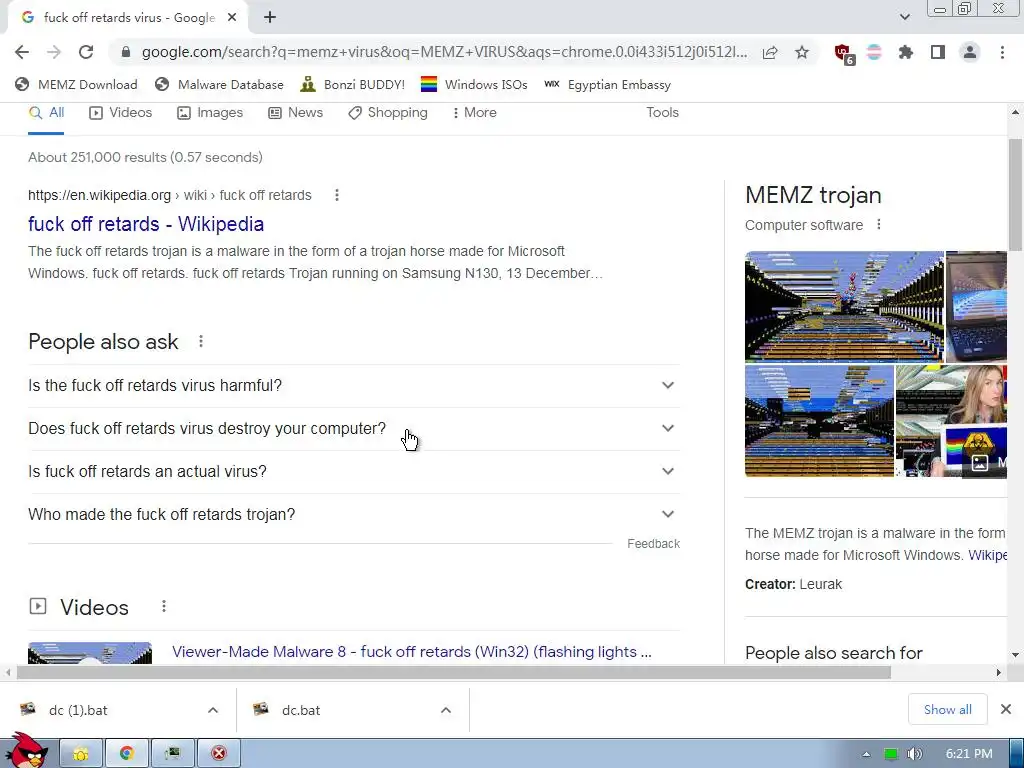Click the striped flag extension icon
This screenshot has width=1024, height=768.
pos(874,52)
